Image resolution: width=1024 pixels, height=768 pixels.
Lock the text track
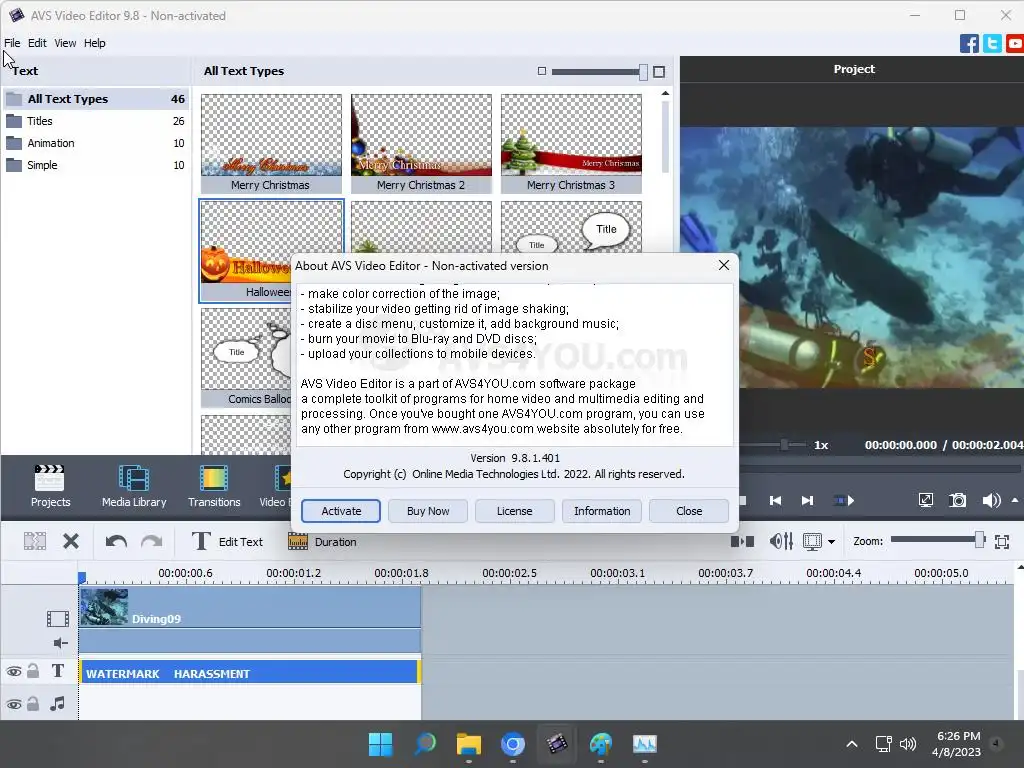[33, 671]
